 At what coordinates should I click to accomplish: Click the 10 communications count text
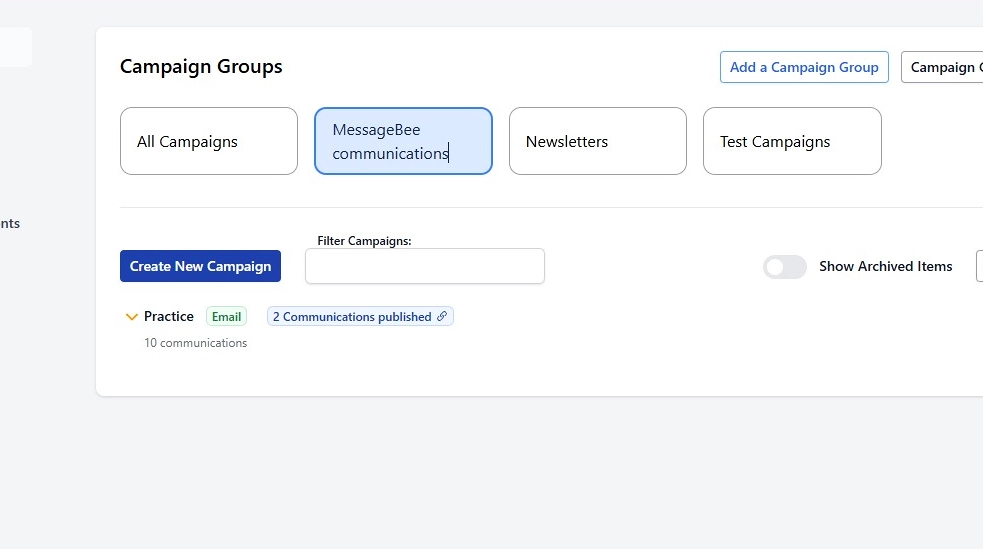(195, 343)
